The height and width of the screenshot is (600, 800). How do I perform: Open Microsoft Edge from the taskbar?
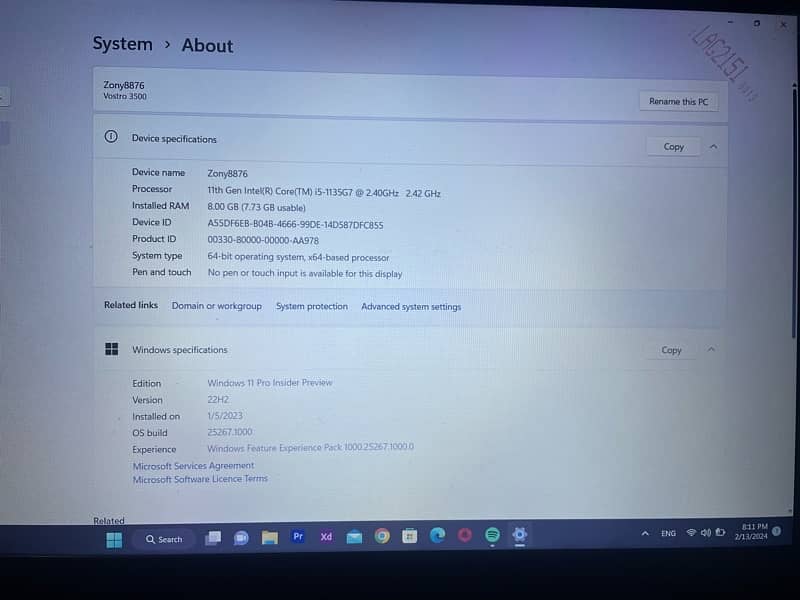tap(437, 536)
